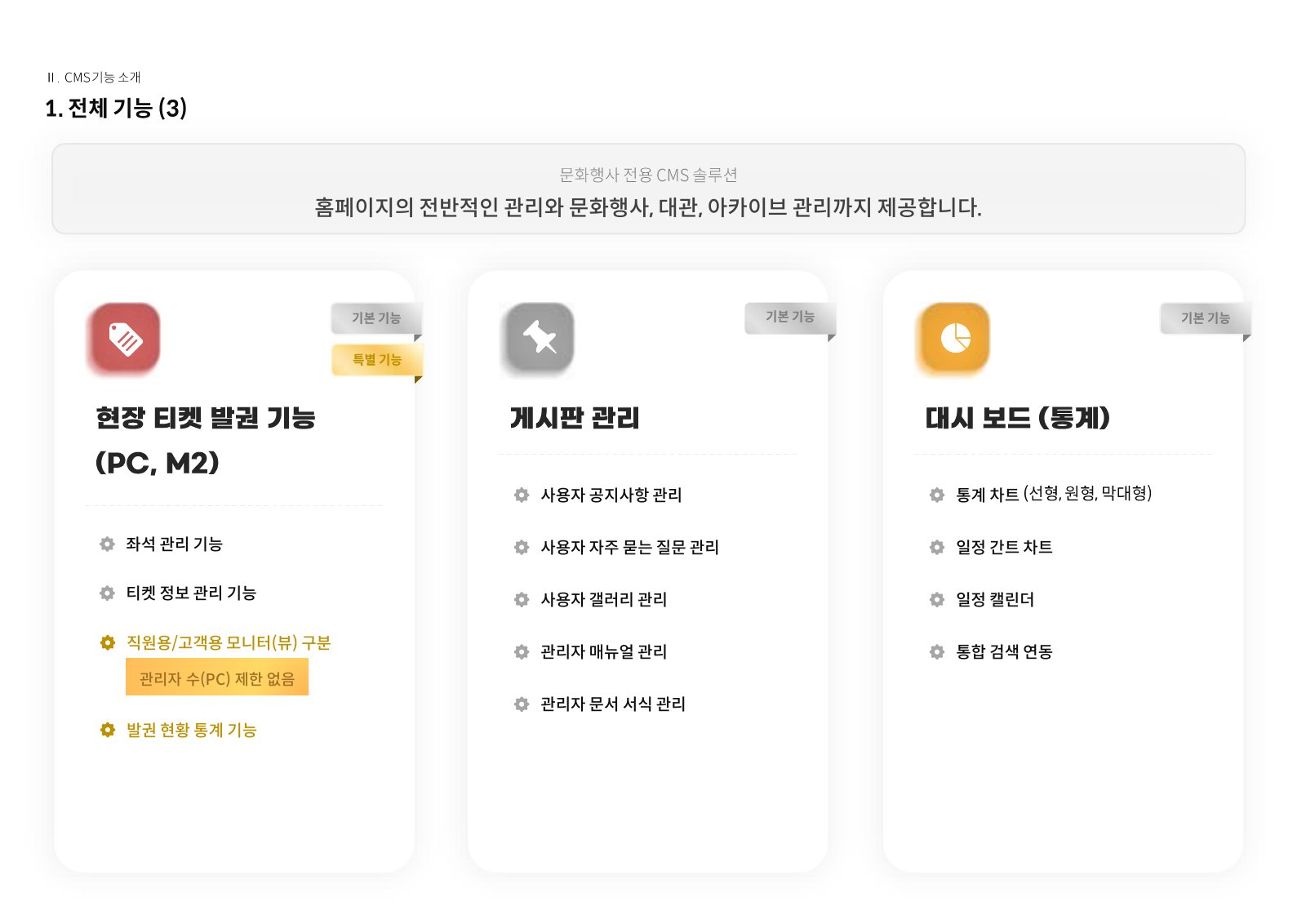Select the 게시판 관리 heading
Screen dimensions: 1306x924
(x=575, y=418)
